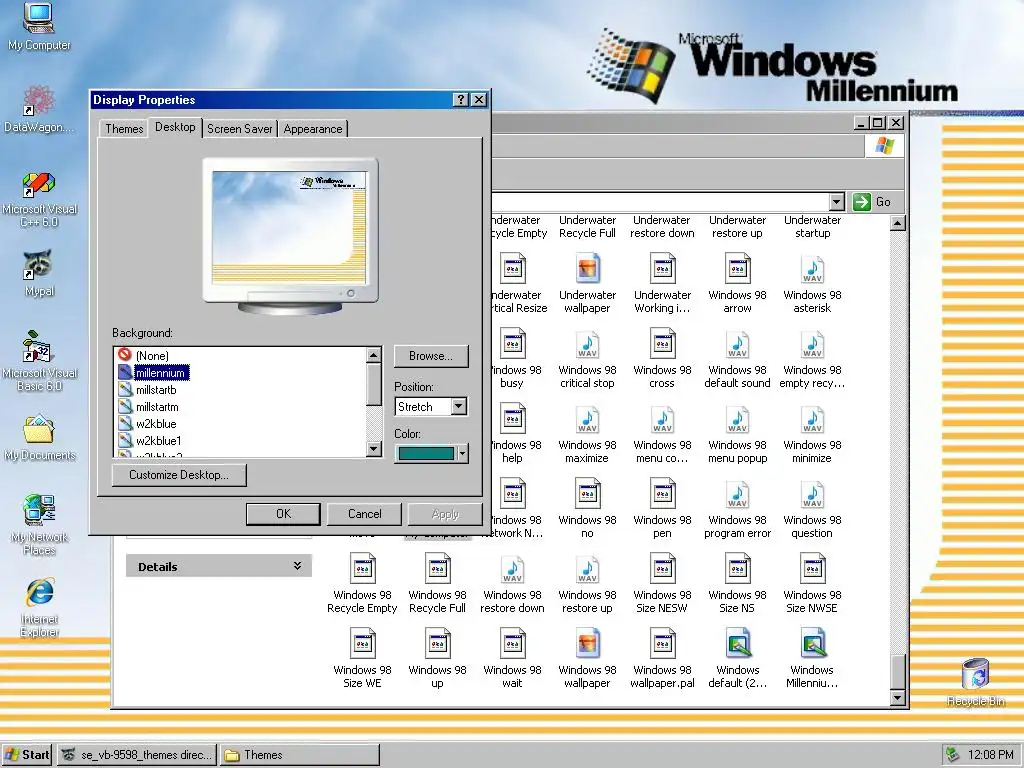The width and height of the screenshot is (1024, 768).
Task: Select Windows 98 restore down sound
Action: click(x=512, y=584)
